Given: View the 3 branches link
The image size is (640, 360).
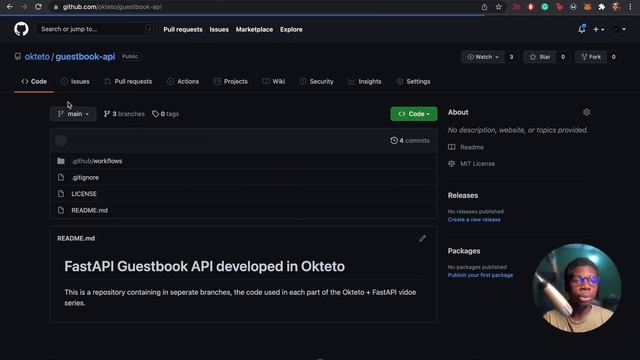Looking at the screenshot, I should click(124, 114).
